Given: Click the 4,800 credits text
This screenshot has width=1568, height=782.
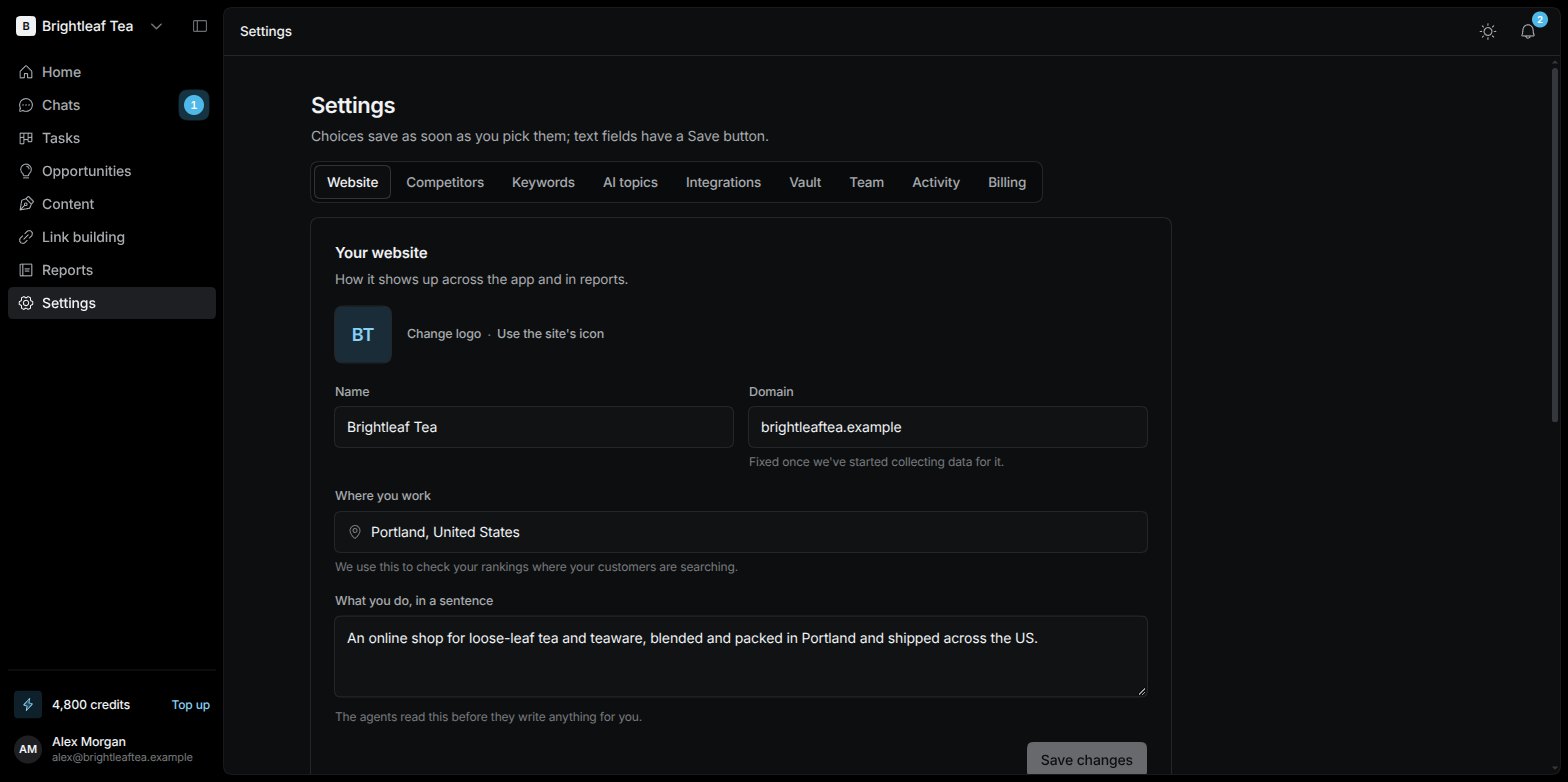Looking at the screenshot, I should click(91, 705).
